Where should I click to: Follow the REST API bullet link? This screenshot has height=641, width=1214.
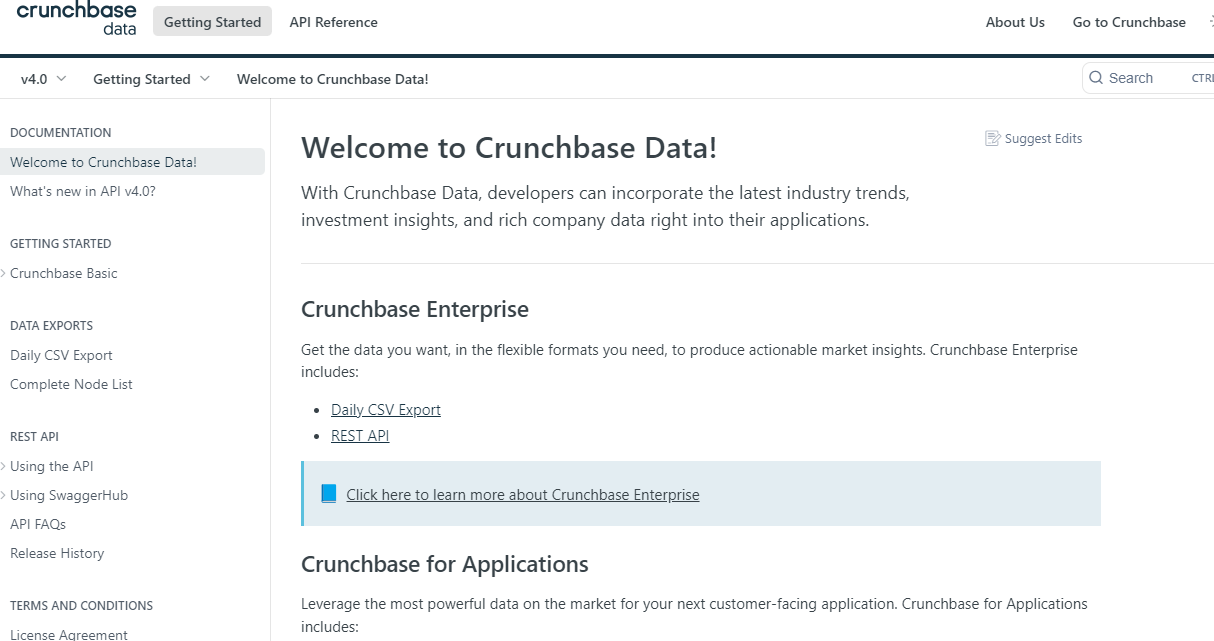pyautogui.click(x=360, y=436)
